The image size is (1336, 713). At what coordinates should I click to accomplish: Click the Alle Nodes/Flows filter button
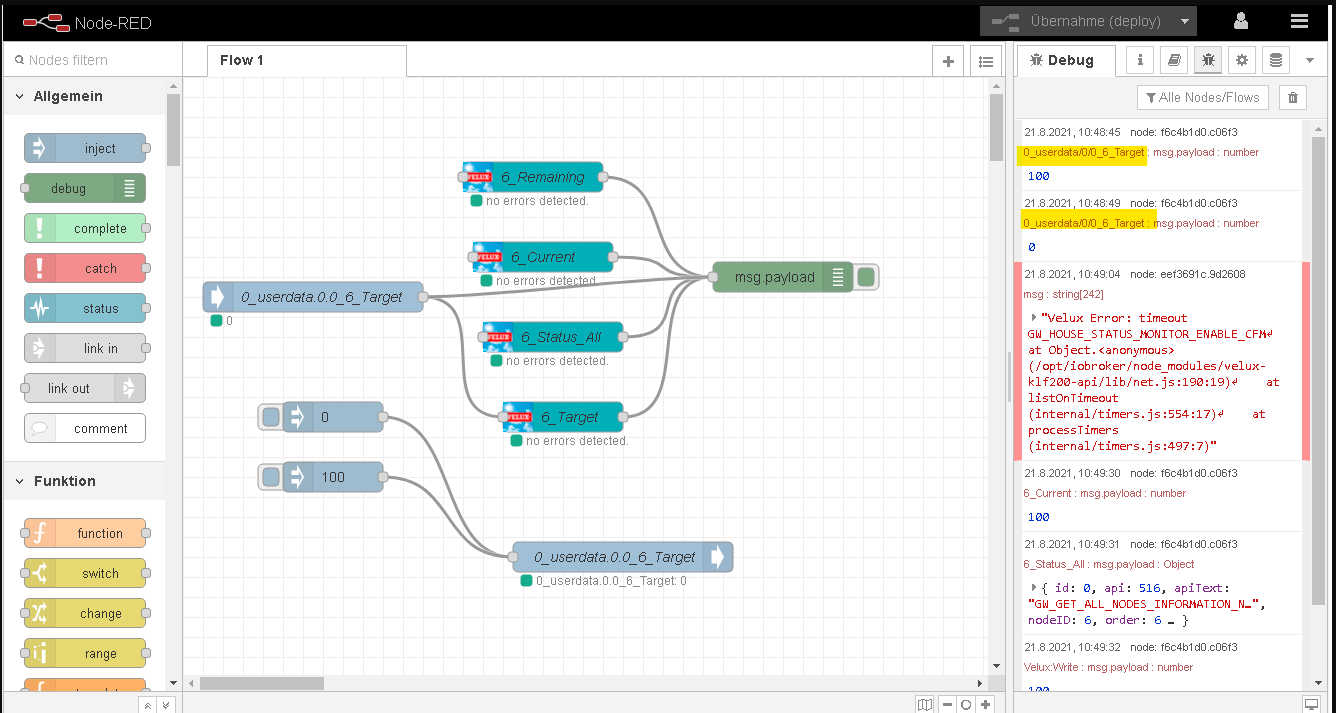coord(1203,97)
